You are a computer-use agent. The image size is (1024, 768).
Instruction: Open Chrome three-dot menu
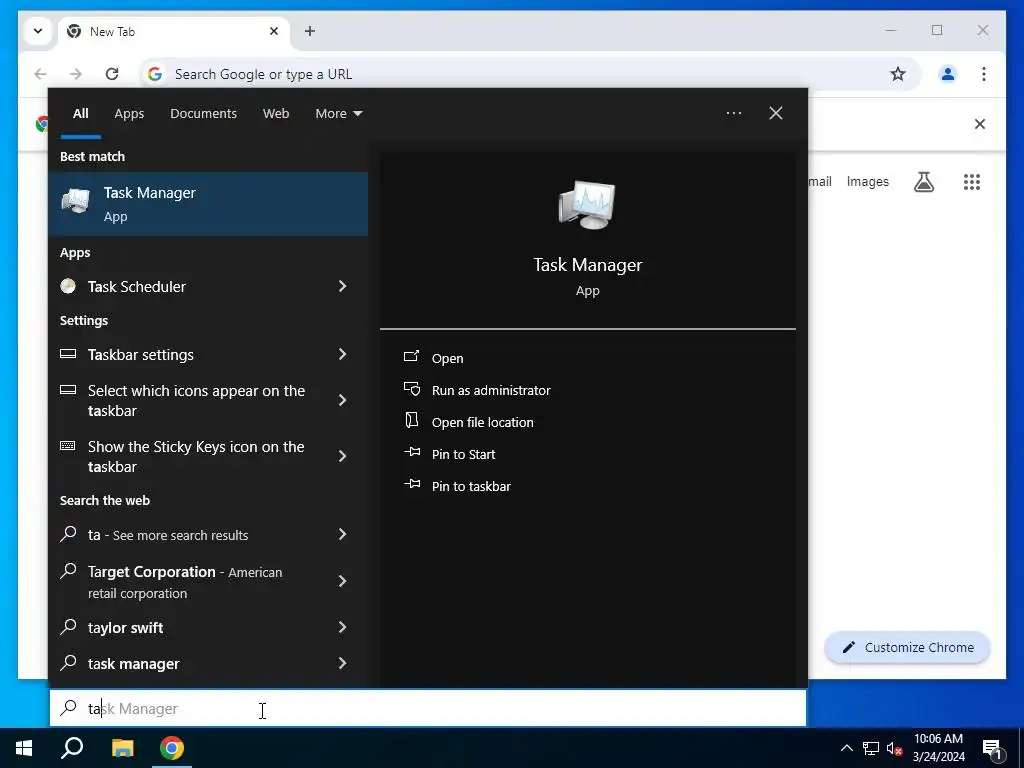[984, 74]
